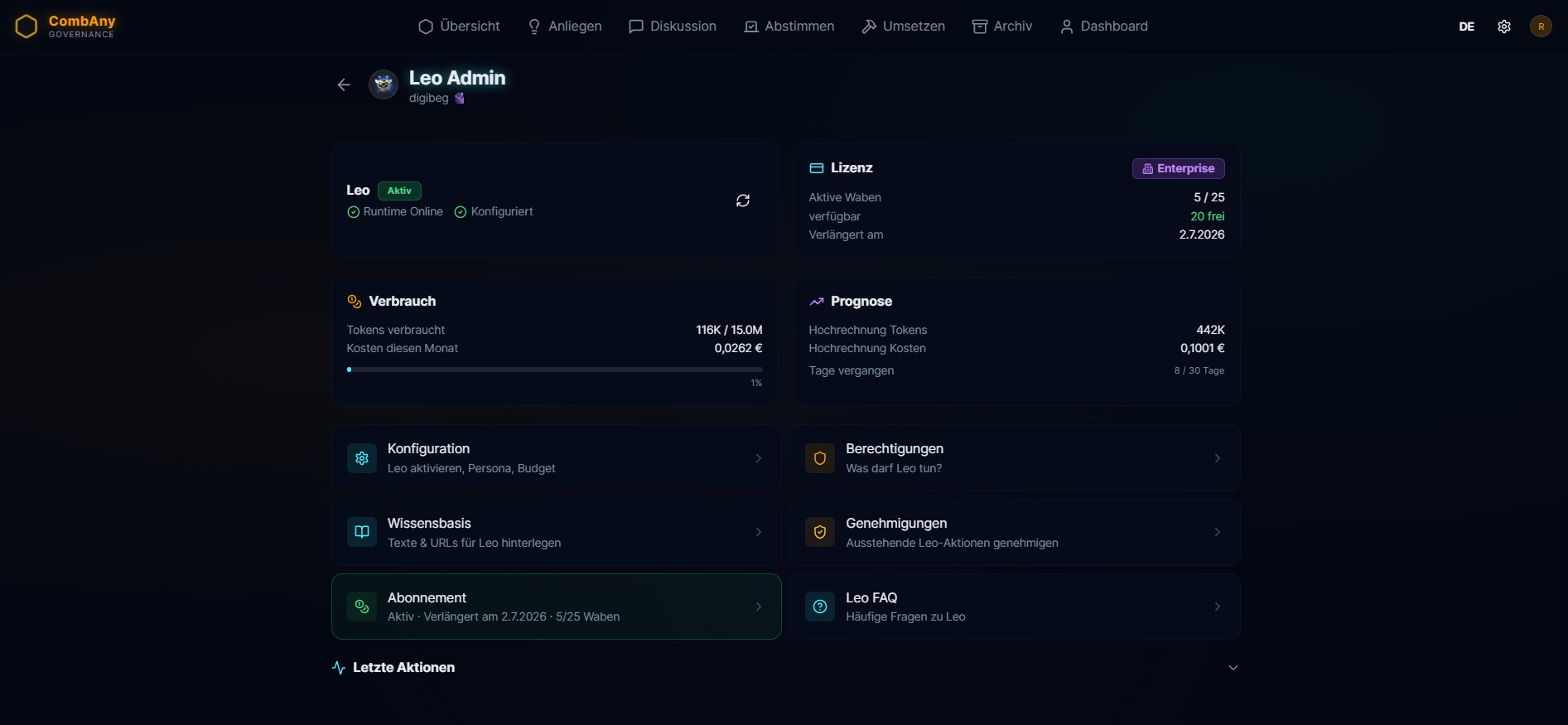This screenshot has height=725, width=1568.
Task: Click the Aktiv status badge
Action: [399, 191]
